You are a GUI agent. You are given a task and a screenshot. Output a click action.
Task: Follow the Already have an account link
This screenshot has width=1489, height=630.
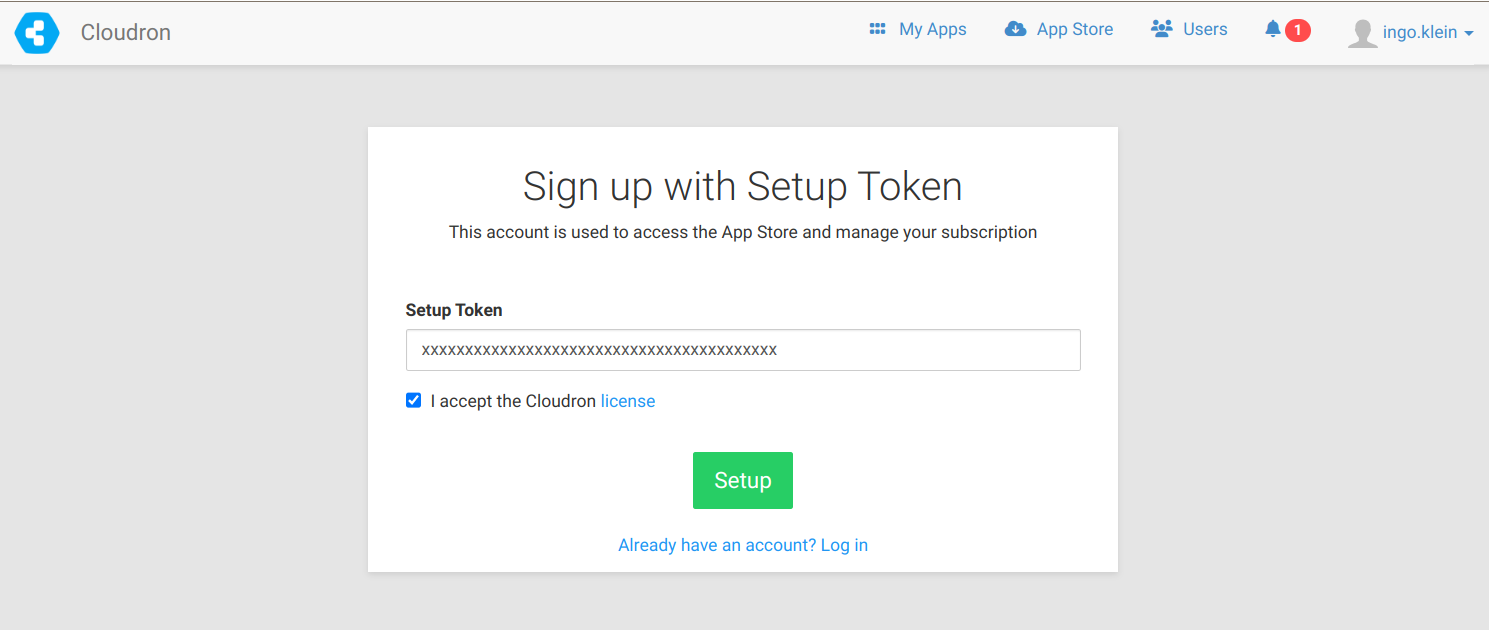pyautogui.click(x=743, y=545)
